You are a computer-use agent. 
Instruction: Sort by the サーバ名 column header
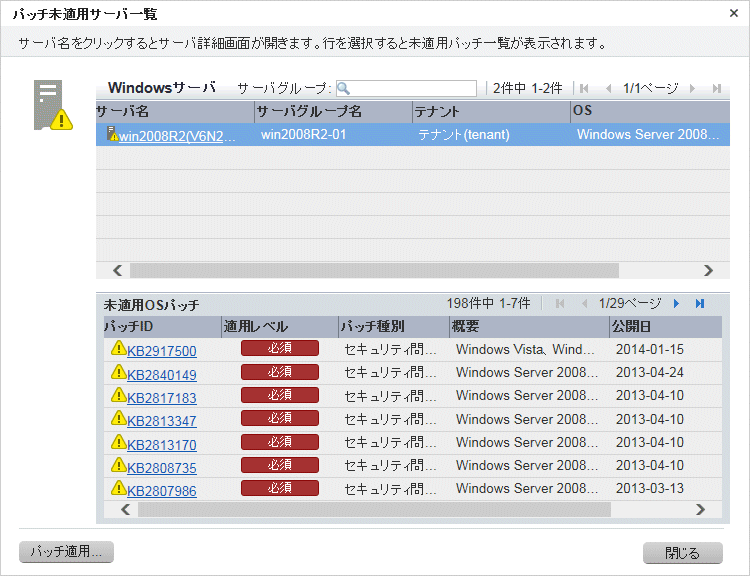[x=172, y=111]
